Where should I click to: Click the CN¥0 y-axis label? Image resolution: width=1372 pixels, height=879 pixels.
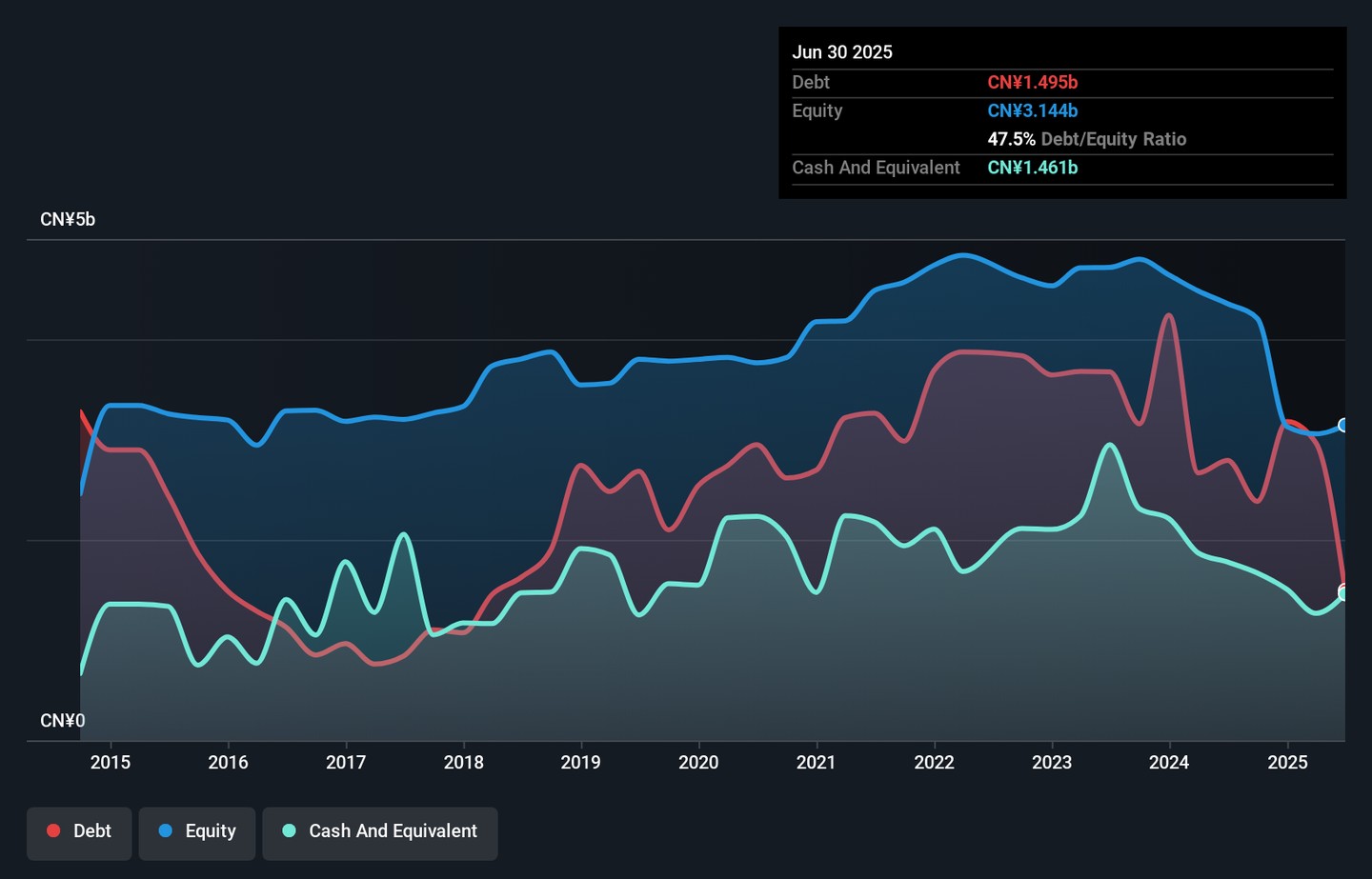[x=63, y=721]
